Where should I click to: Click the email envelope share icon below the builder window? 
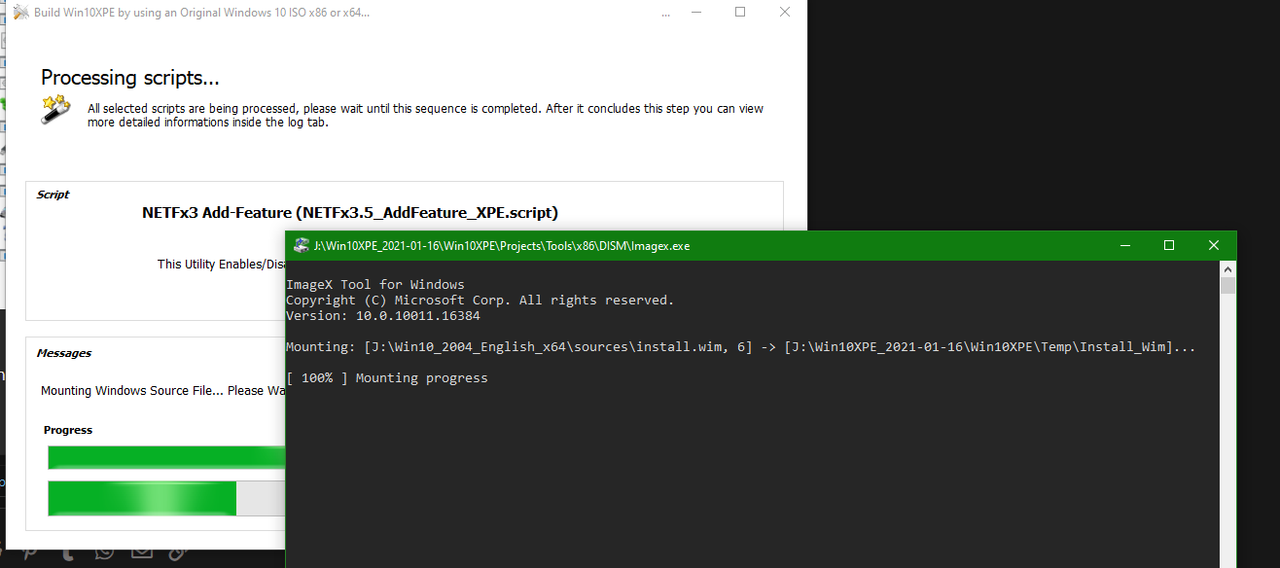coord(141,552)
